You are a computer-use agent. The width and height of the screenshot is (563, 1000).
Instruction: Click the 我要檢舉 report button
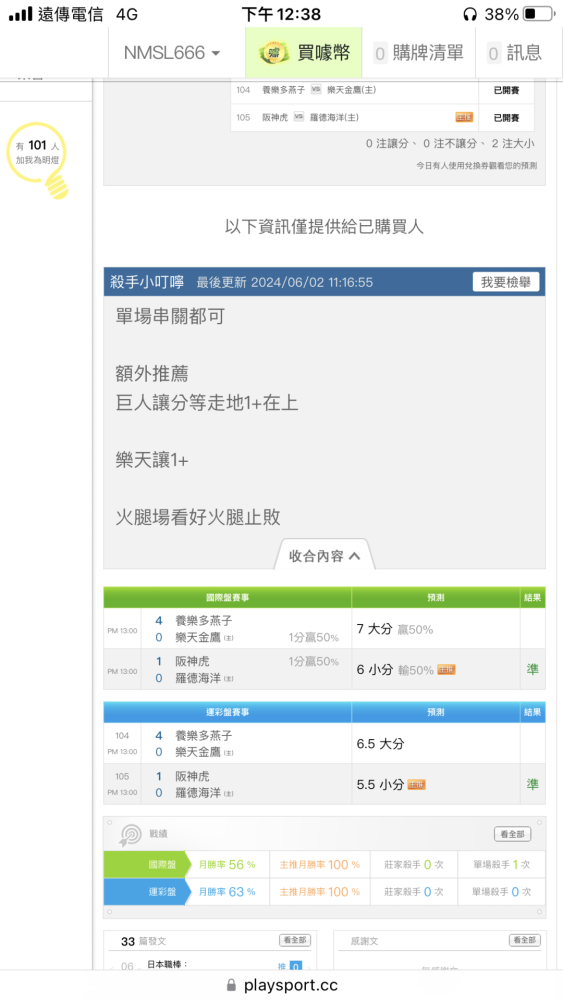point(506,282)
